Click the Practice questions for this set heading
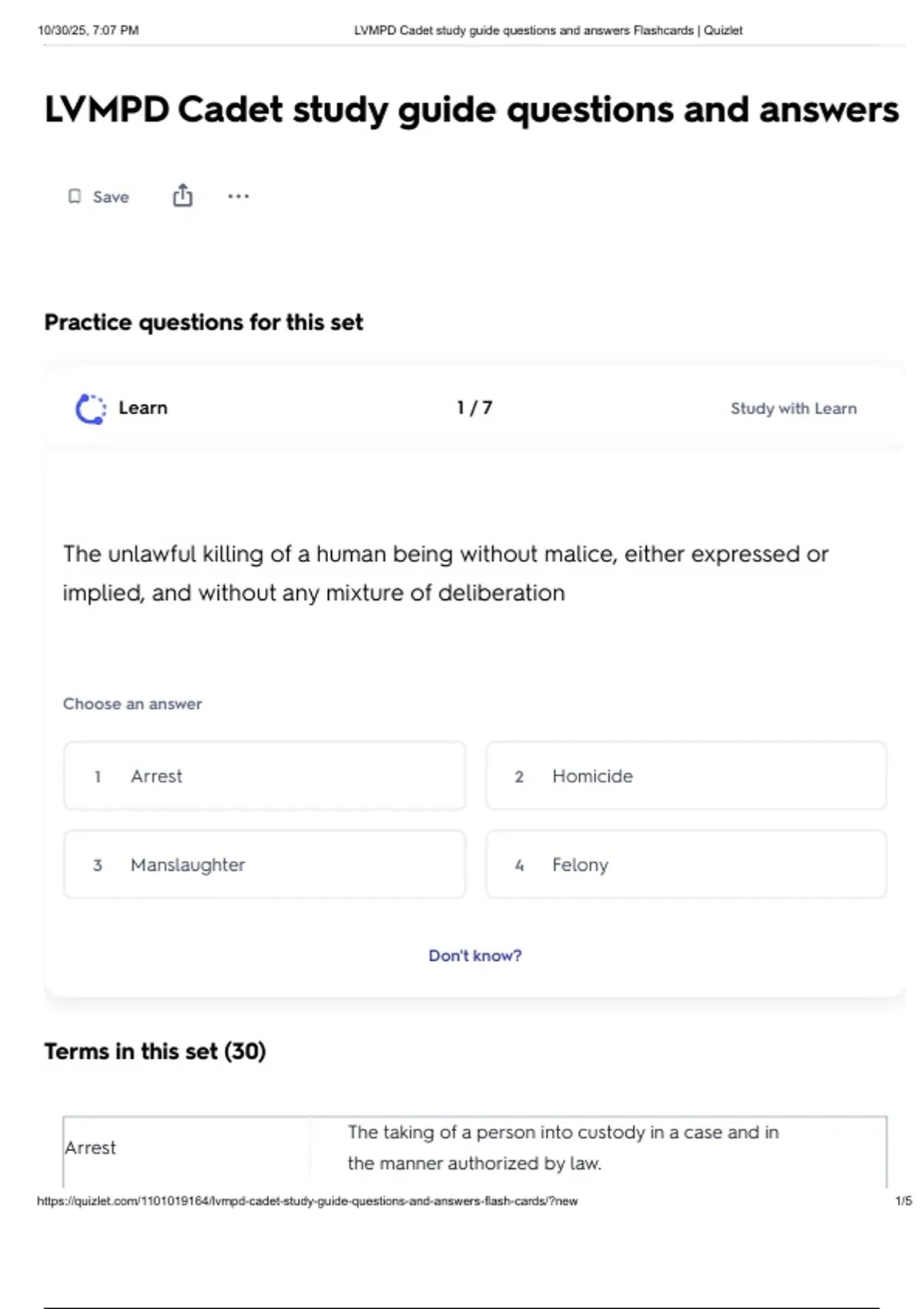This screenshot has height=1309, width=924. click(x=203, y=323)
